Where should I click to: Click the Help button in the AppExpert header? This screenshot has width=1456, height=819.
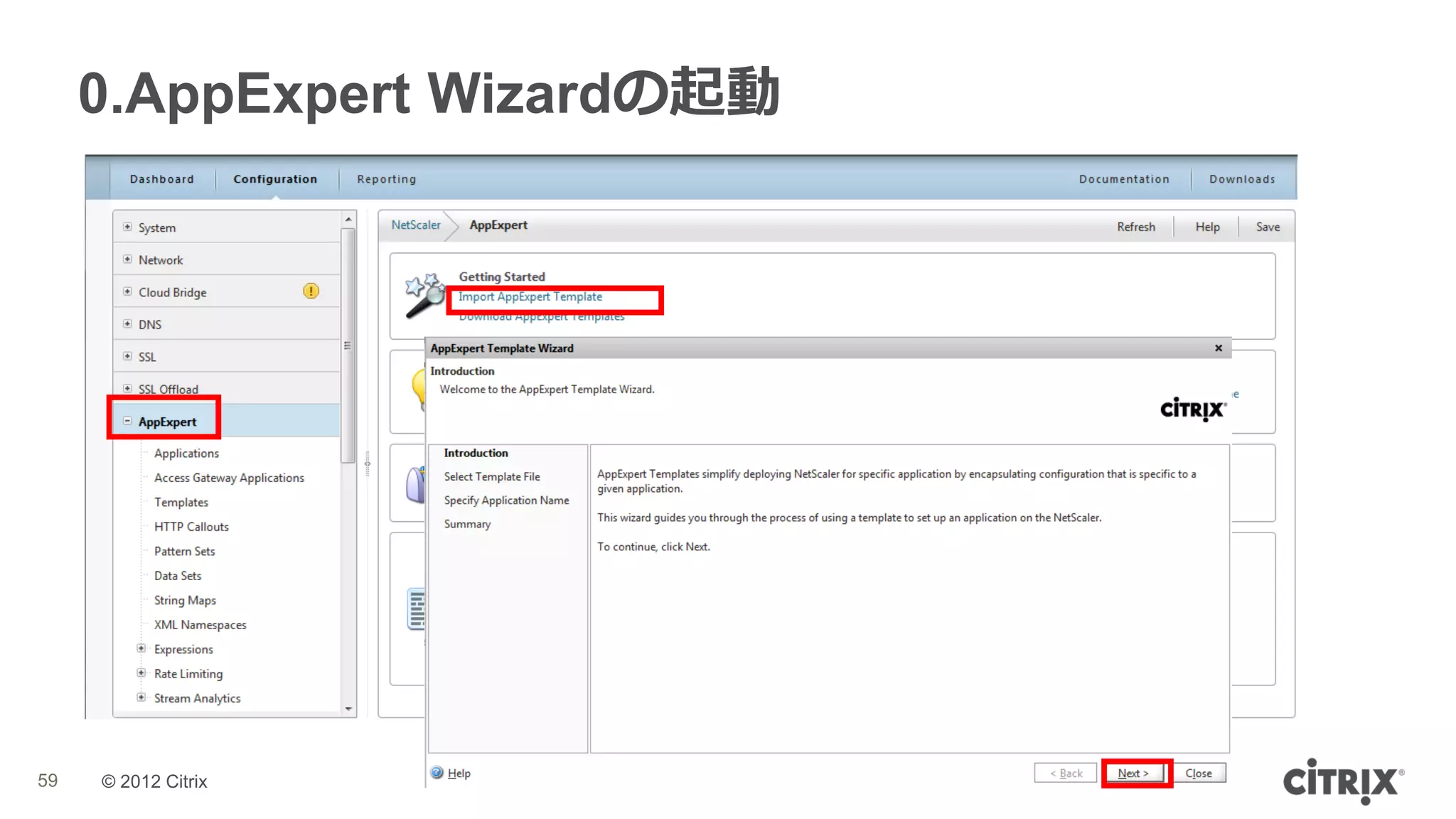click(1207, 227)
